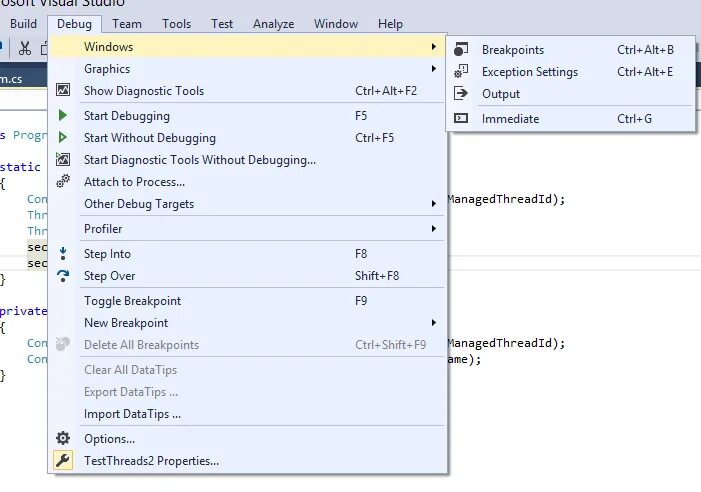The width and height of the screenshot is (701, 492).
Task: Choose Delete All Breakpoints
Action: pyautogui.click(x=247, y=345)
